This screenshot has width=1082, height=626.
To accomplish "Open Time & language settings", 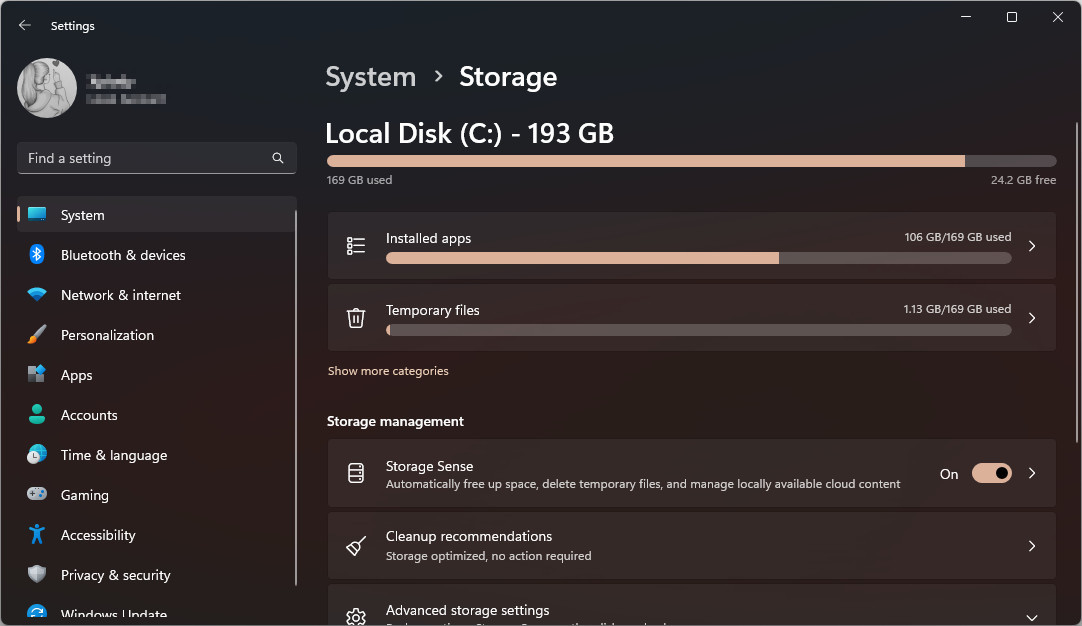I will (113, 455).
